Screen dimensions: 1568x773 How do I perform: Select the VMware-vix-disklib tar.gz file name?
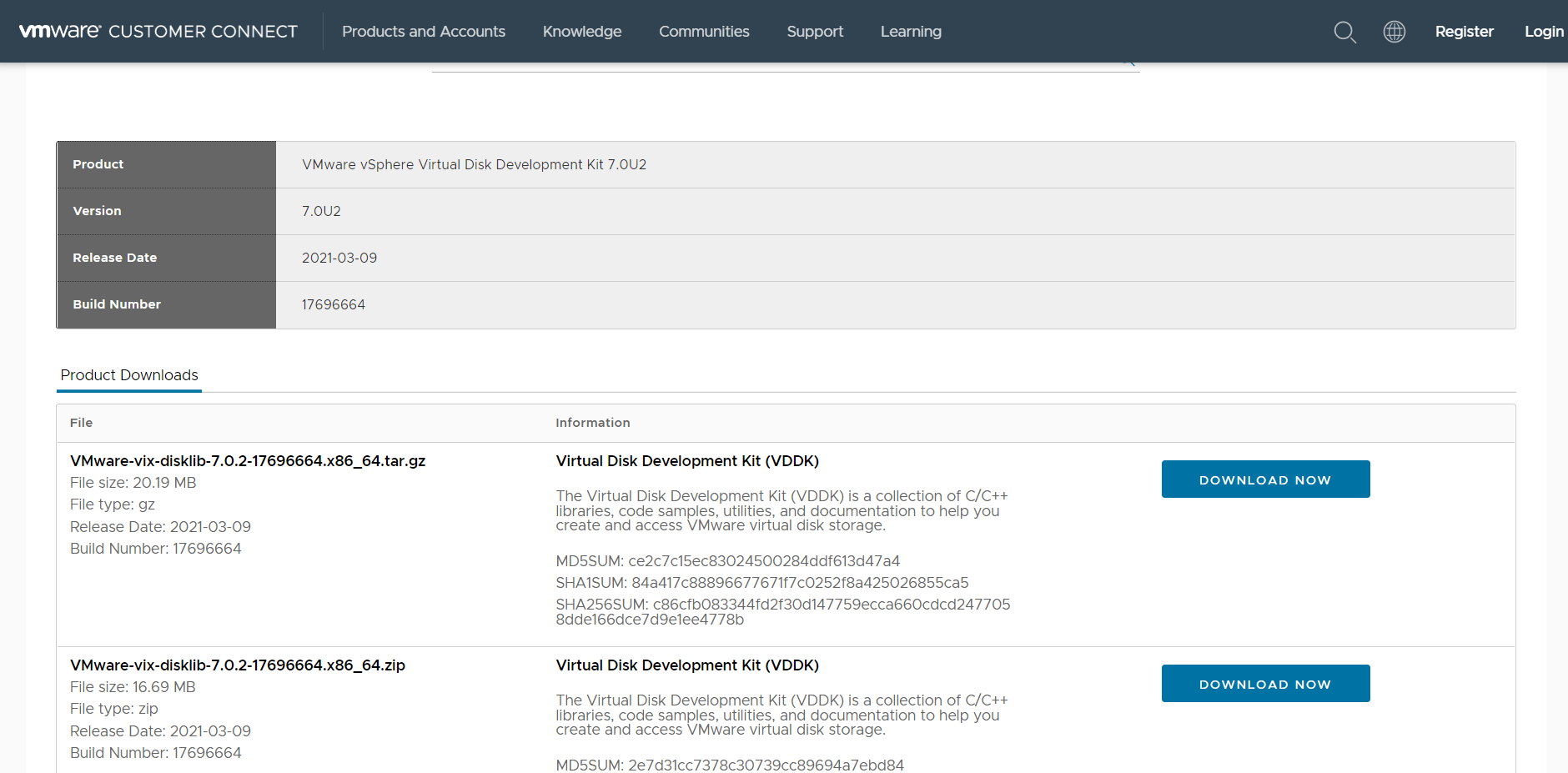pyautogui.click(x=248, y=460)
